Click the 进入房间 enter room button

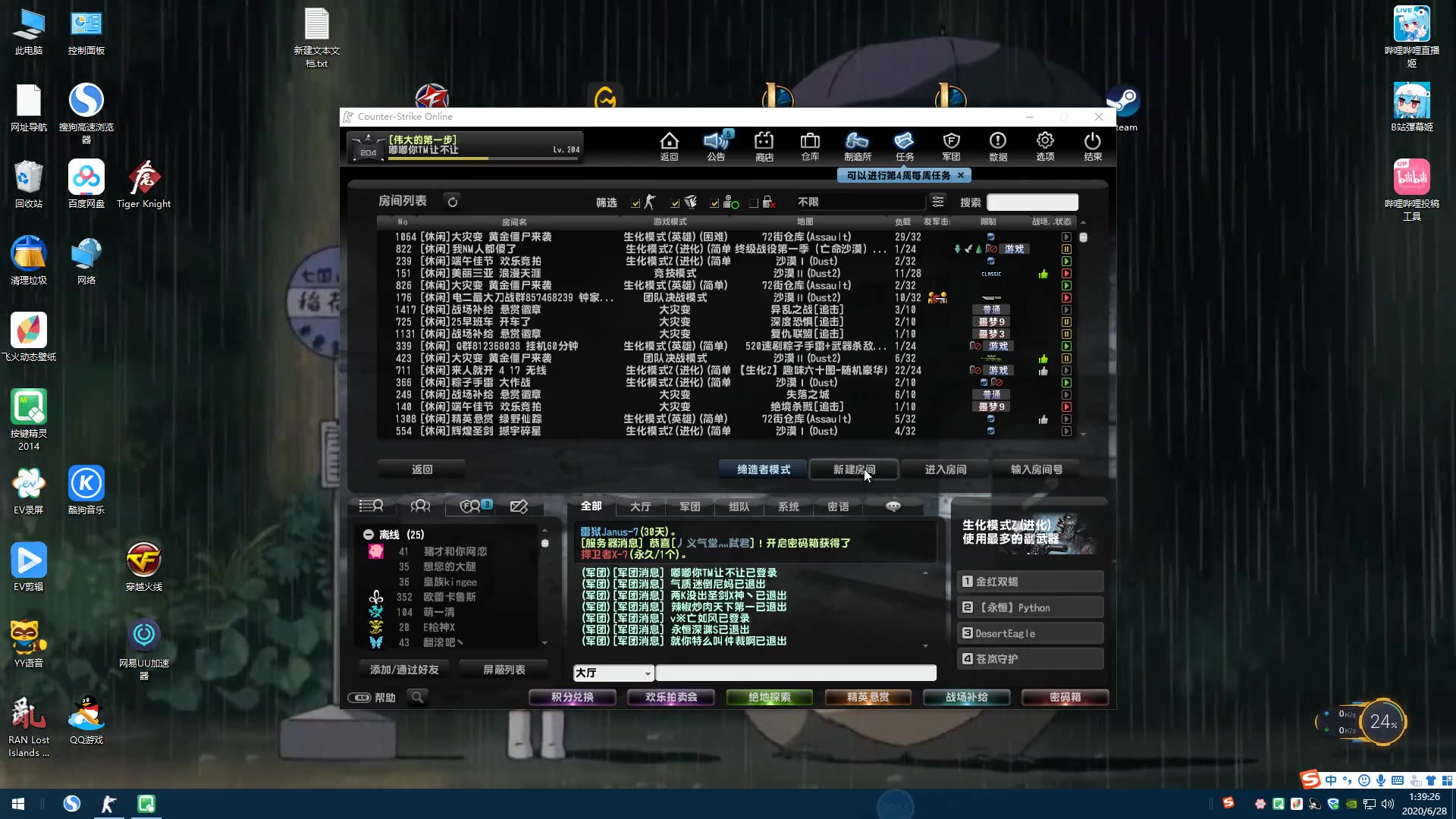click(x=945, y=469)
